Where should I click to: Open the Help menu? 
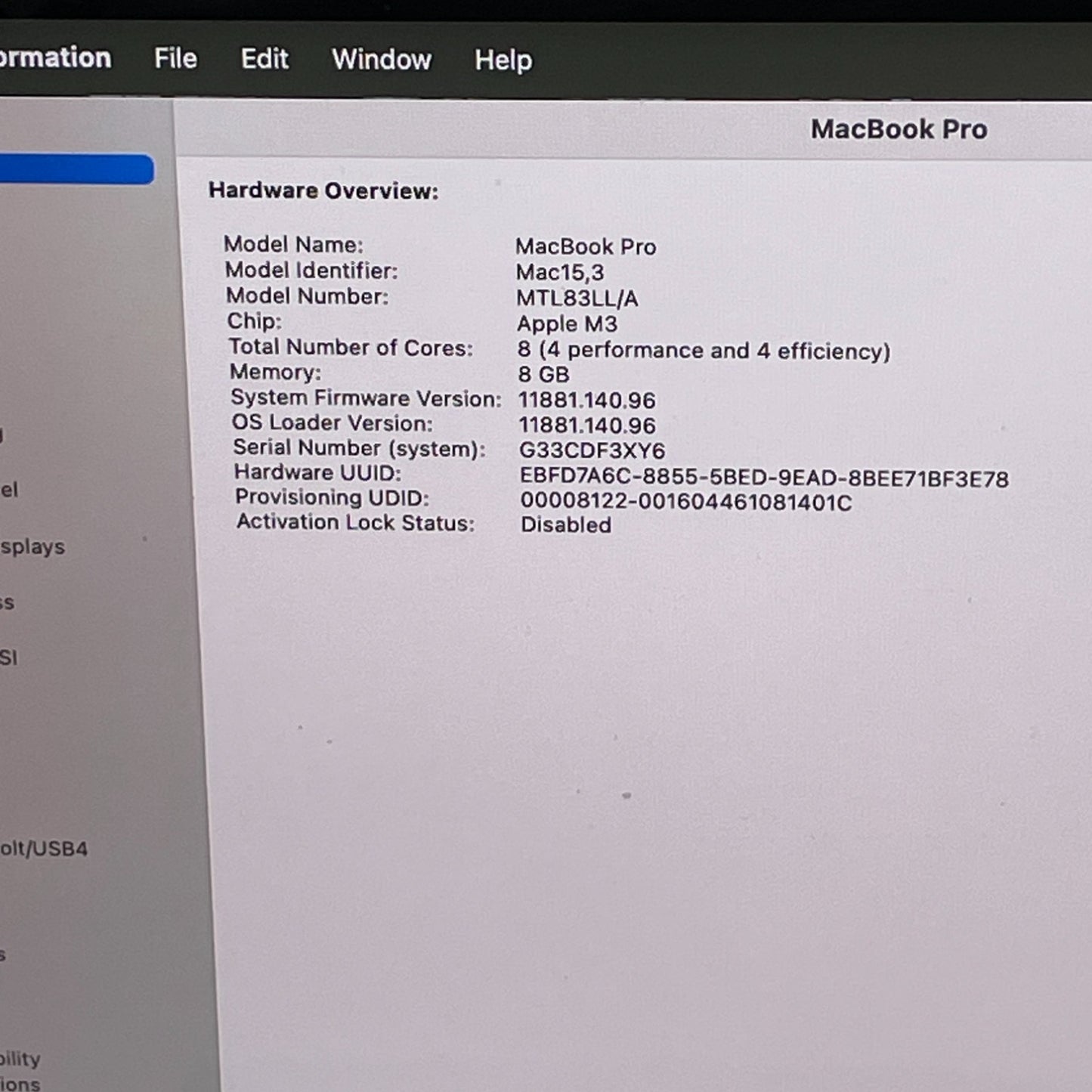click(503, 60)
